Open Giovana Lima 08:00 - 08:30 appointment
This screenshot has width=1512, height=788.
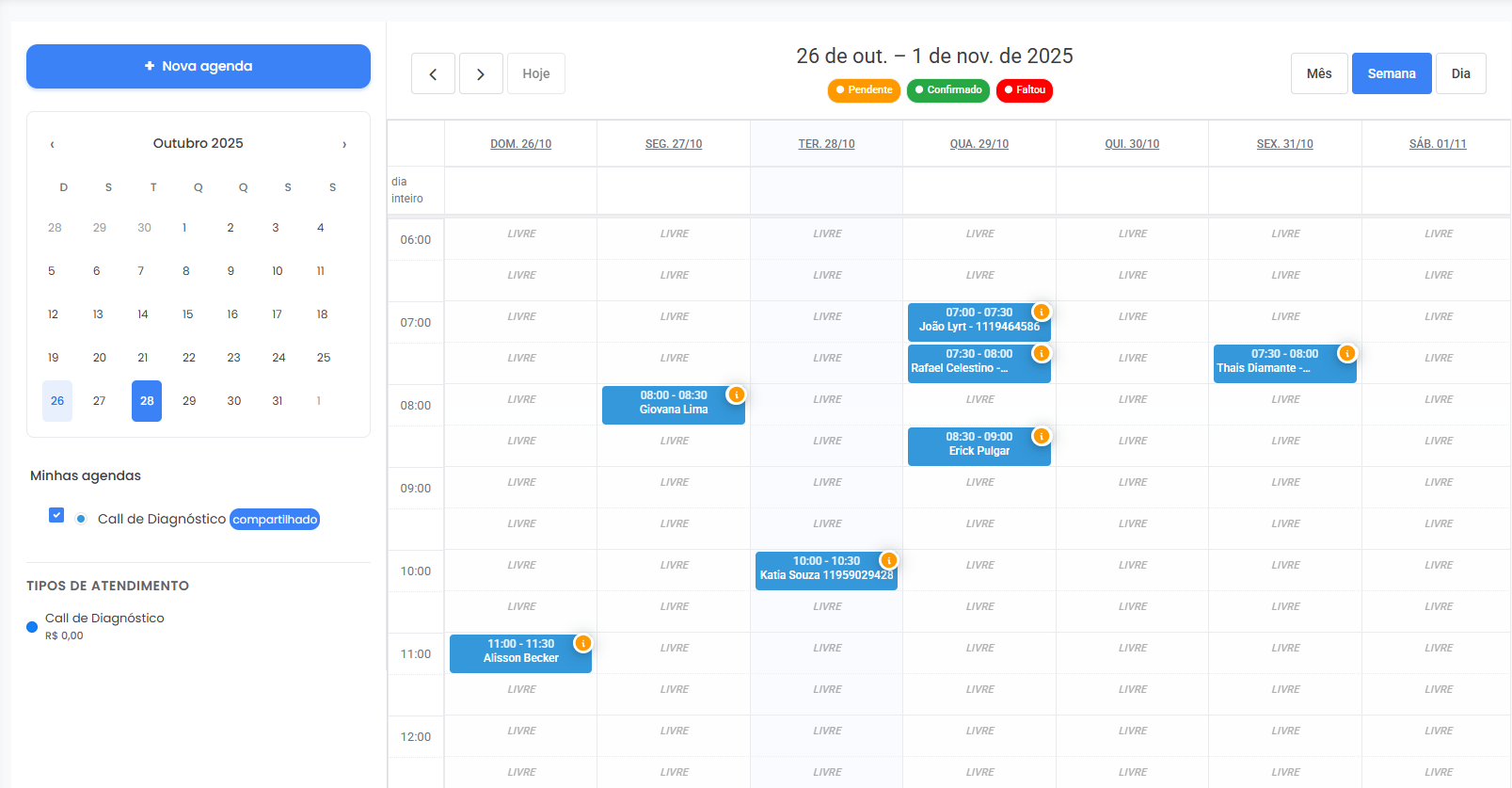[x=674, y=403]
